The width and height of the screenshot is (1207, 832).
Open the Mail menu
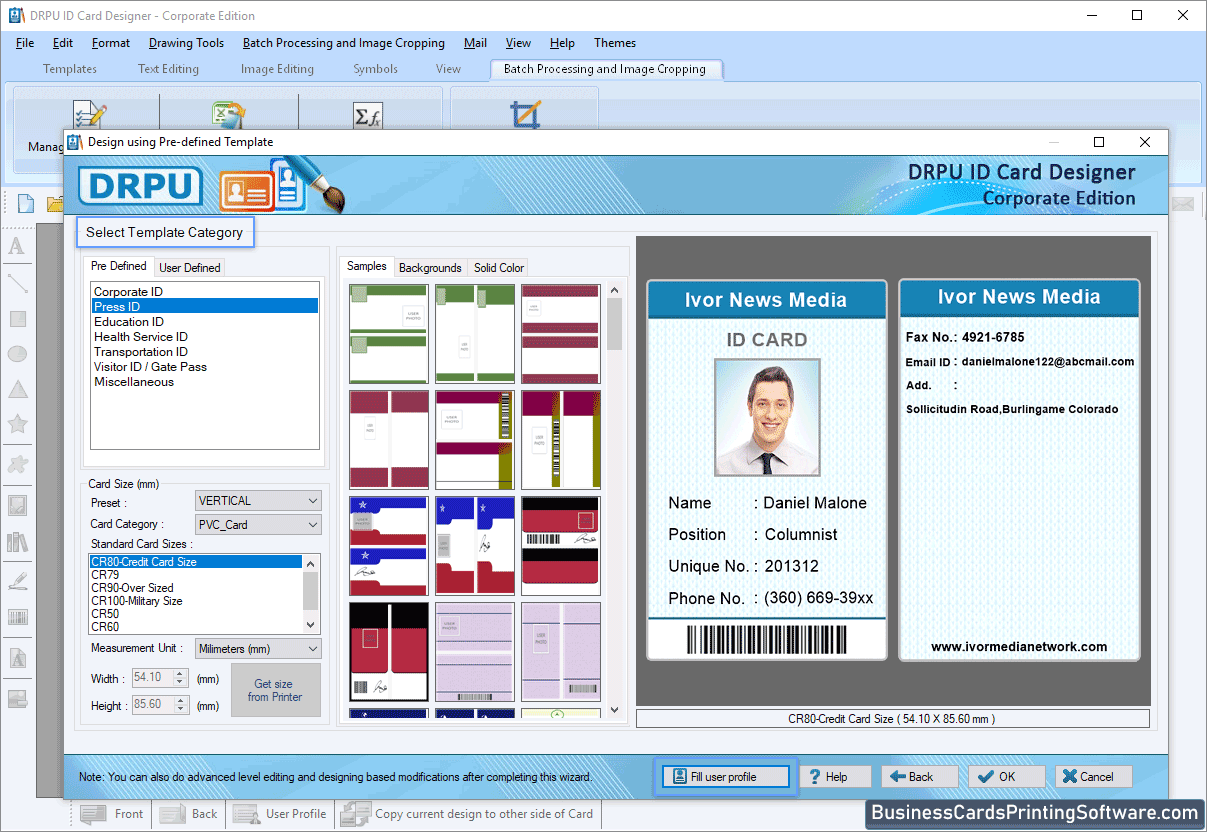point(475,43)
